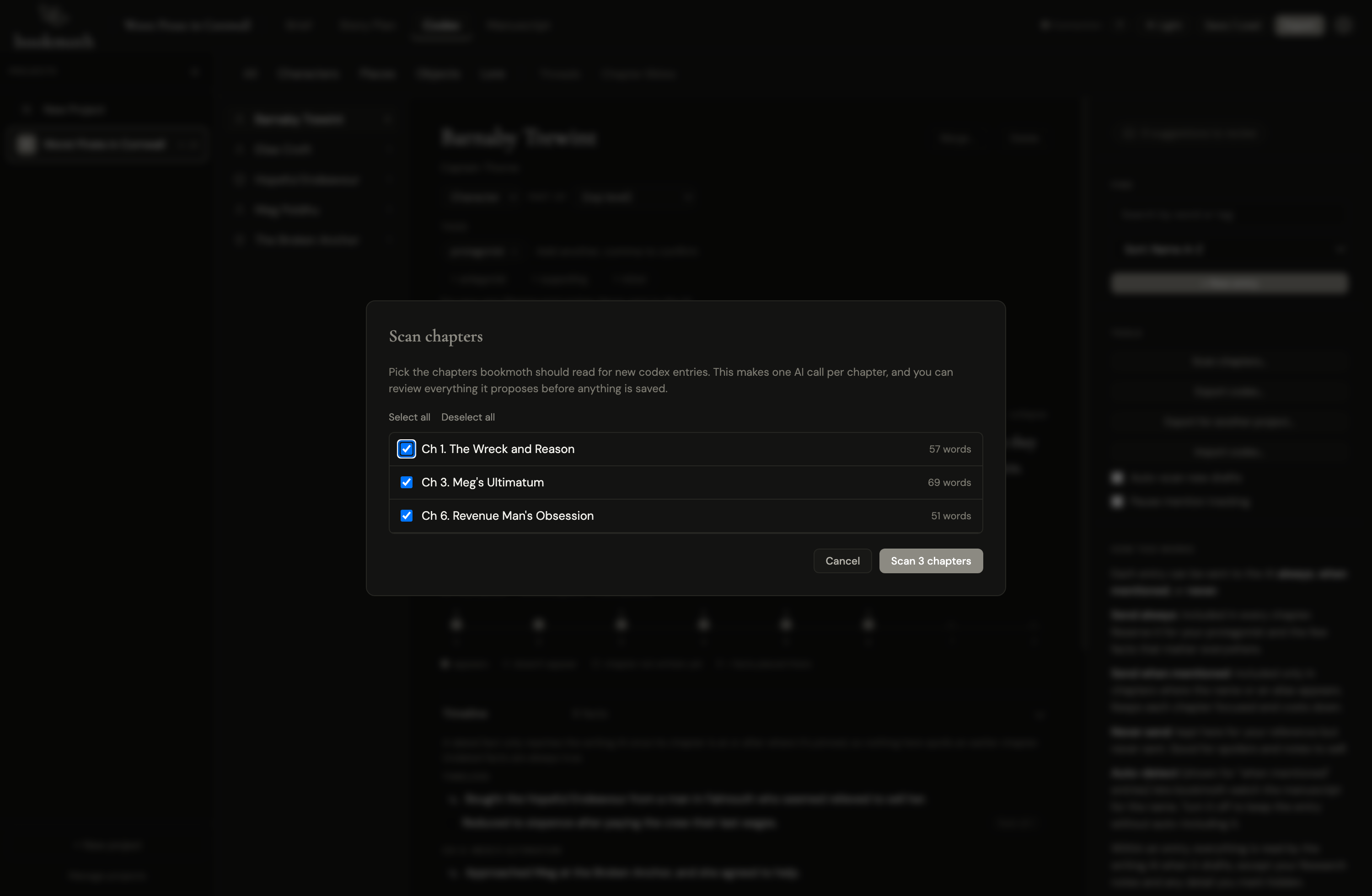Click the '57 words' count text

(x=950, y=449)
